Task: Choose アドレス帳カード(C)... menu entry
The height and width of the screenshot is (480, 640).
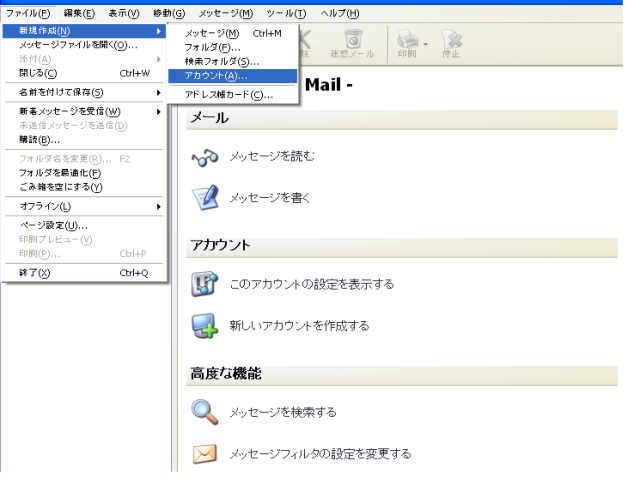Action: coord(228,94)
